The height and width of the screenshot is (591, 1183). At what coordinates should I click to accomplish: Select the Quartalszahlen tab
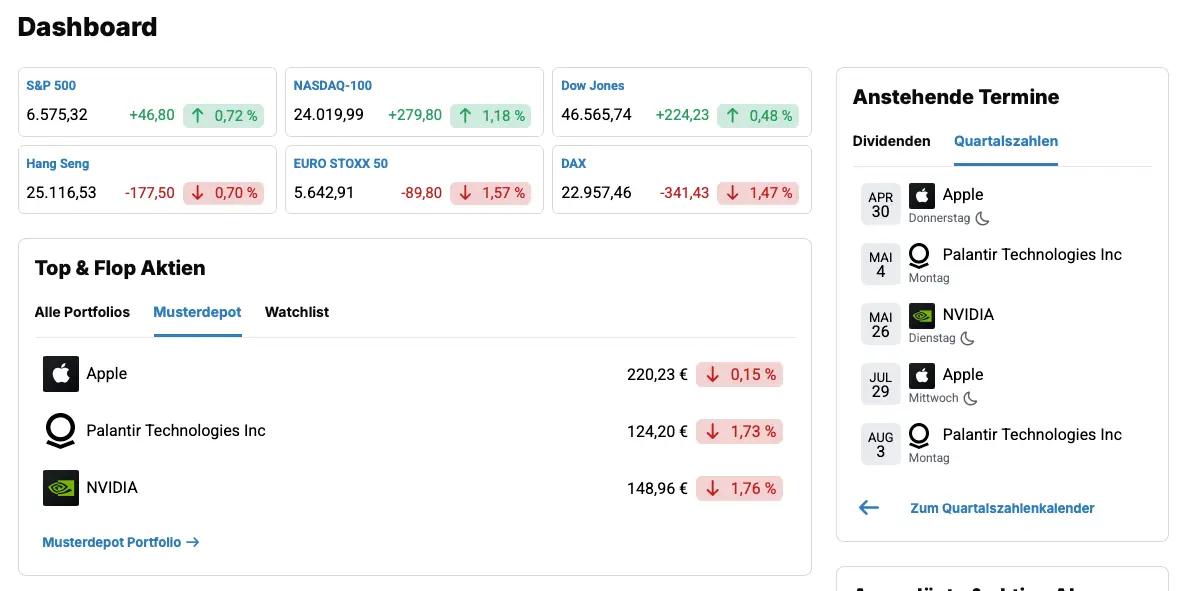click(x=1005, y=141)
